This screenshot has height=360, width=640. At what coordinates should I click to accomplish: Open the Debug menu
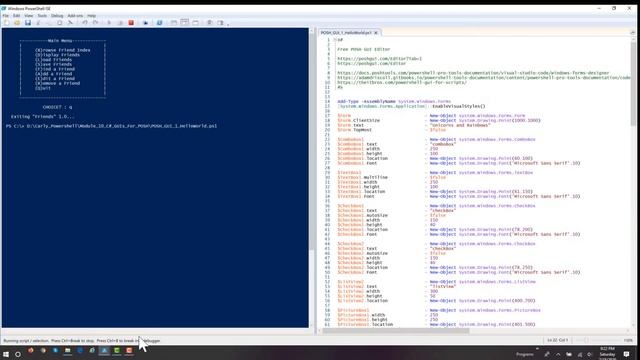coord(57,16)
